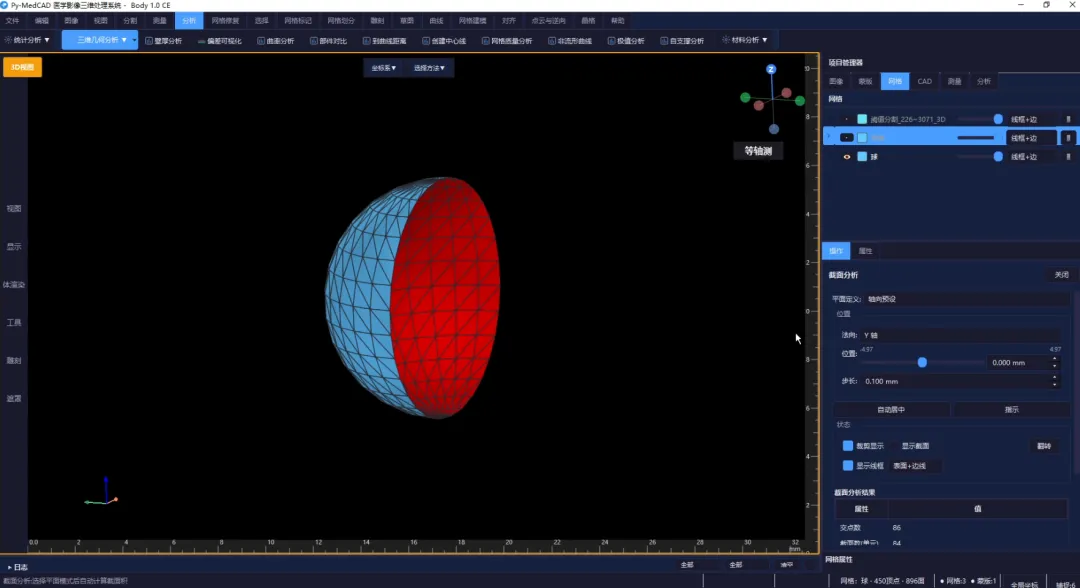This screenshot has width=1080, height=588.
Task: Open the 工具 tools sidebar panel
Action: point(14,322)
